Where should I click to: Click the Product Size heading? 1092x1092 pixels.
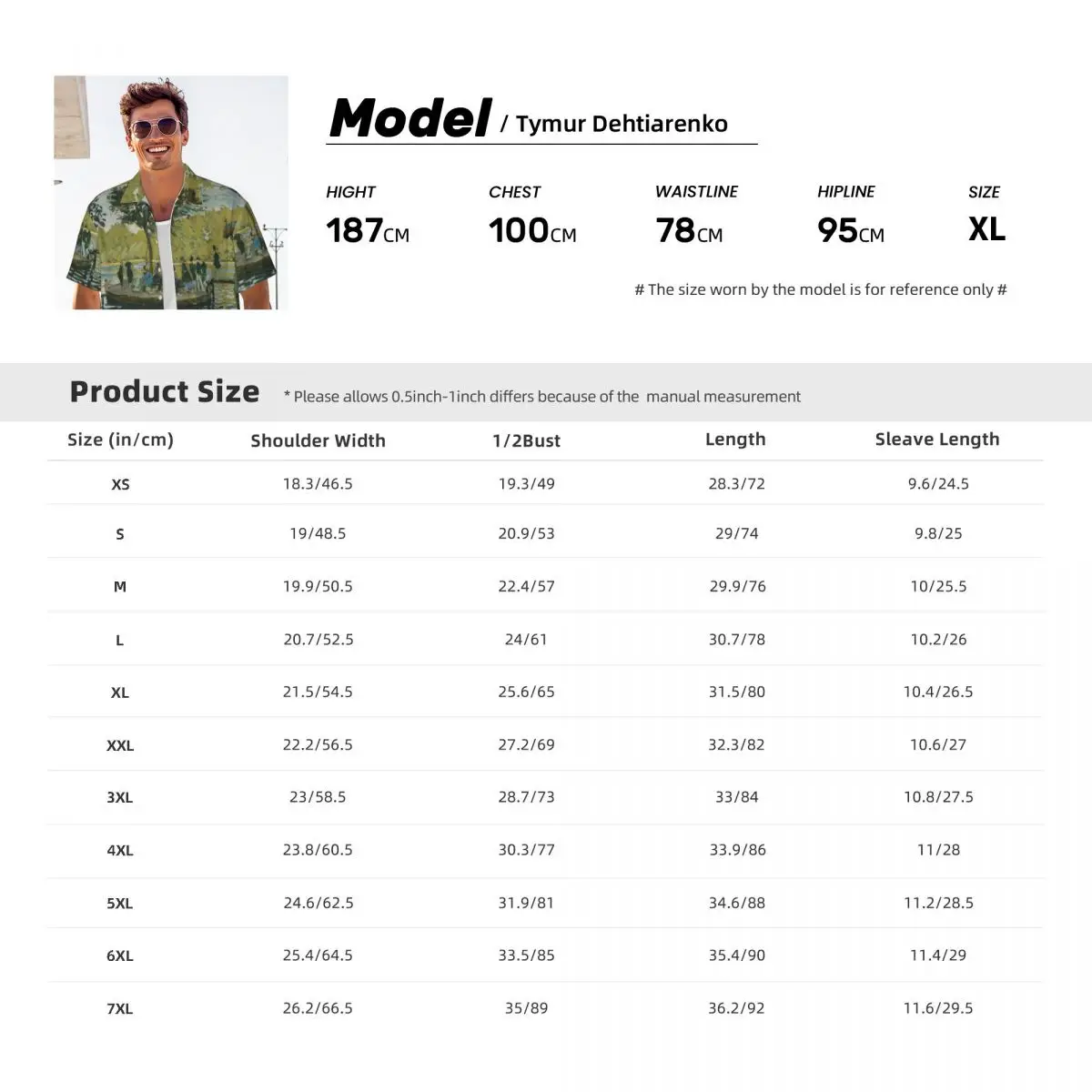click(165, 392)
